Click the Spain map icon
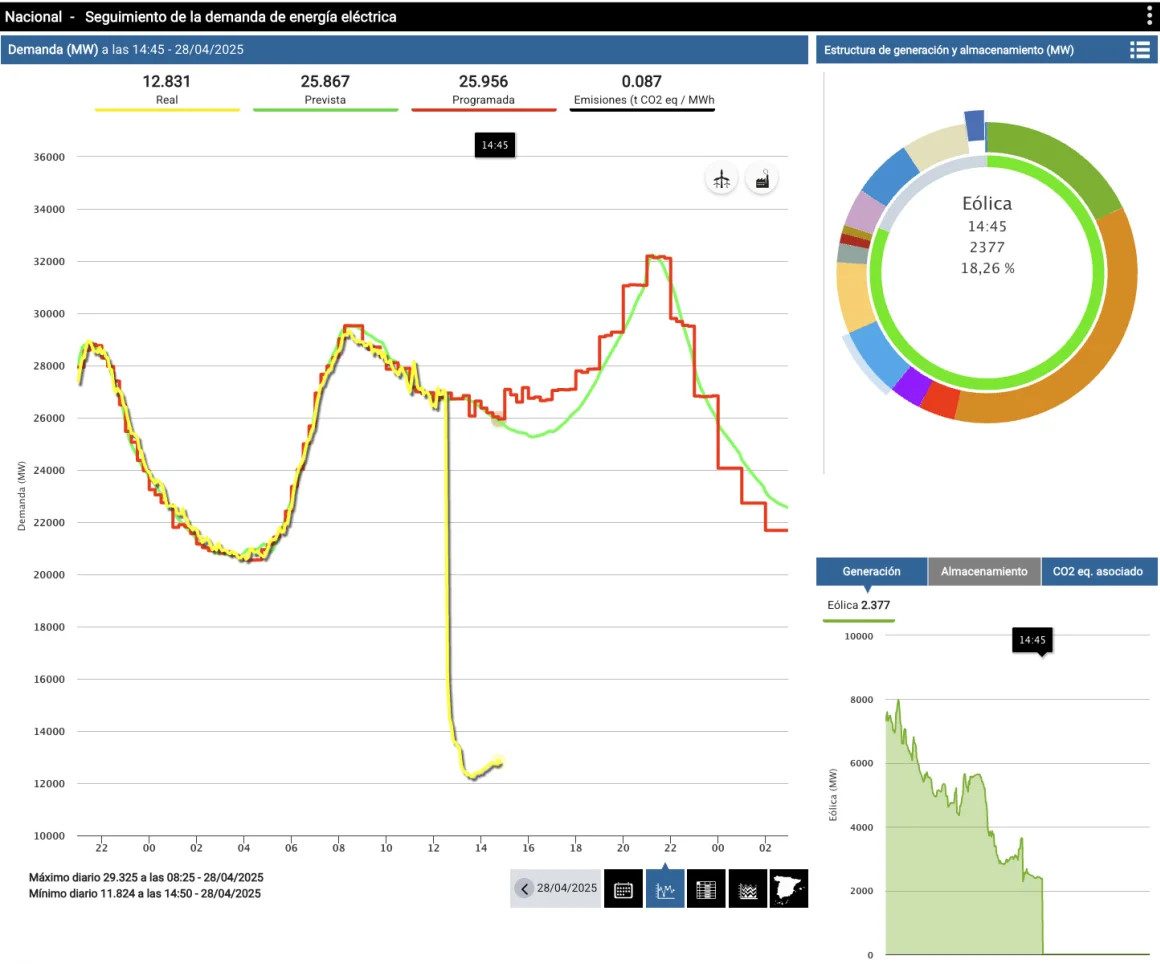Screen dimensions: 1160x964 pyautogui.click(x=788, y=888)
